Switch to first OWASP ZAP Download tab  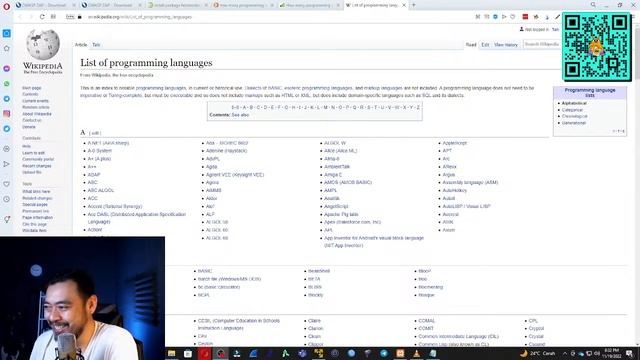point(44,5)
